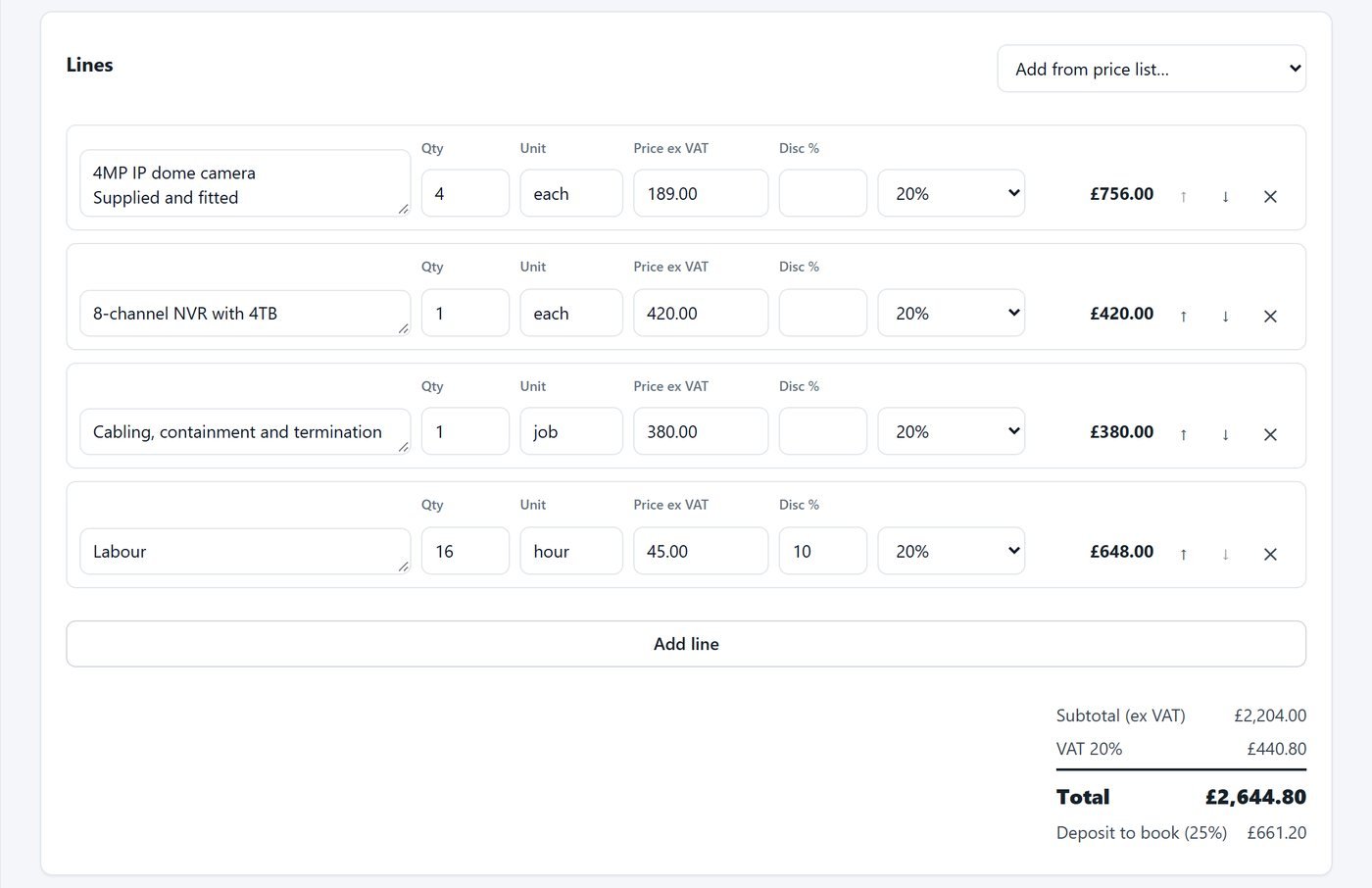Delete the Cabling, containment and termination line

pyautogui.click(x=1270, y=434)
